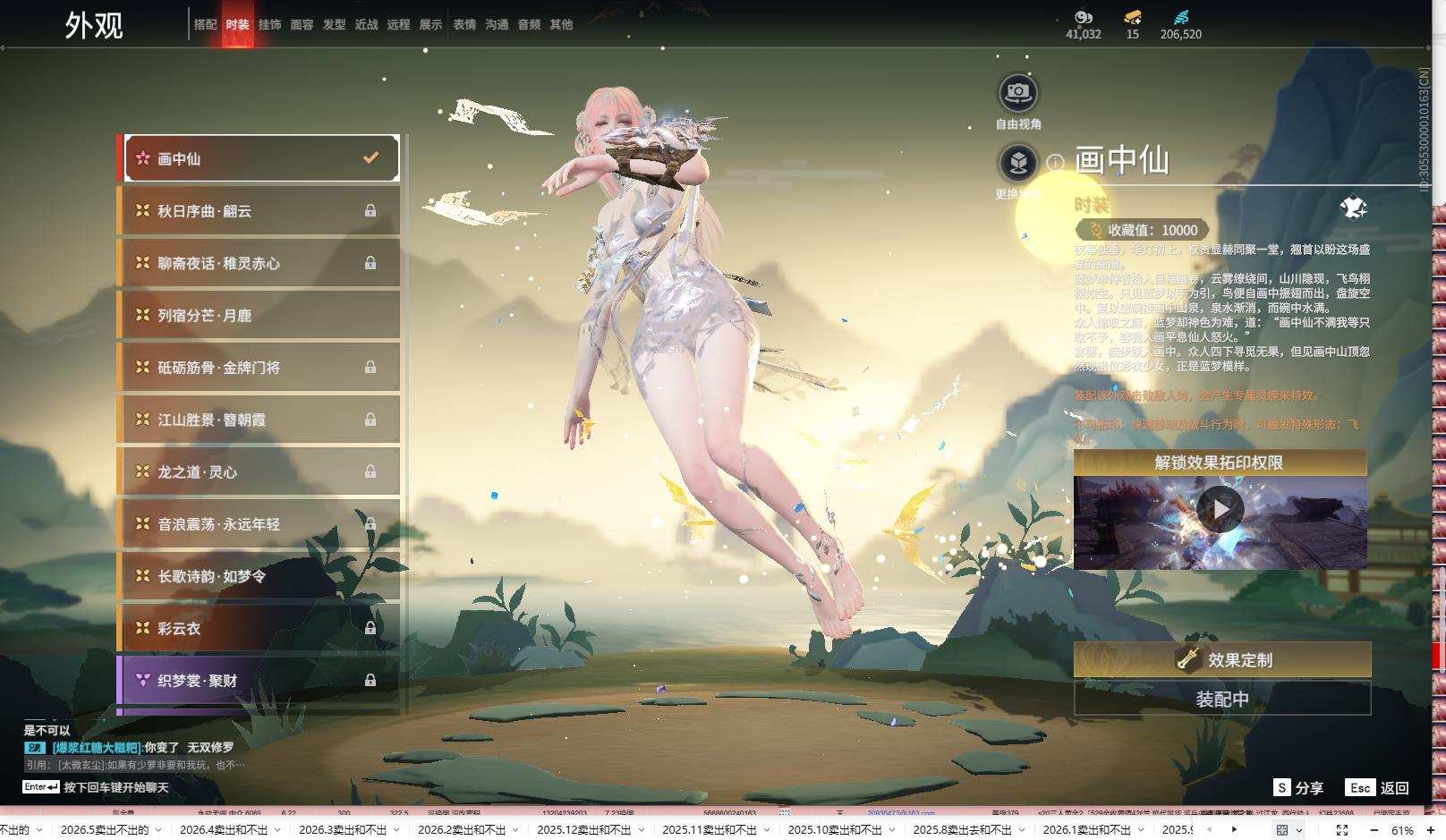The height and width of the screenshot is (840, 1446).
Task: Switch to the 沟通 tab
Action: coord(497,24)
